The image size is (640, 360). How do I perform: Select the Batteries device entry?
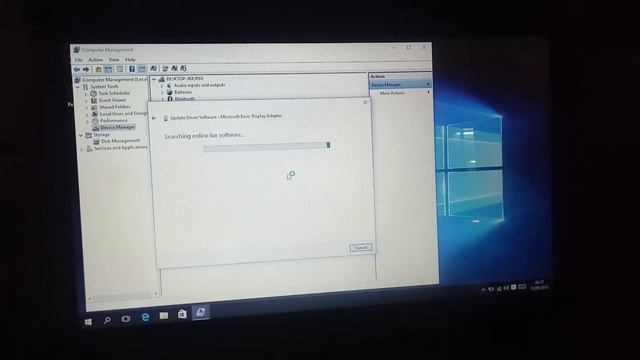183,92
